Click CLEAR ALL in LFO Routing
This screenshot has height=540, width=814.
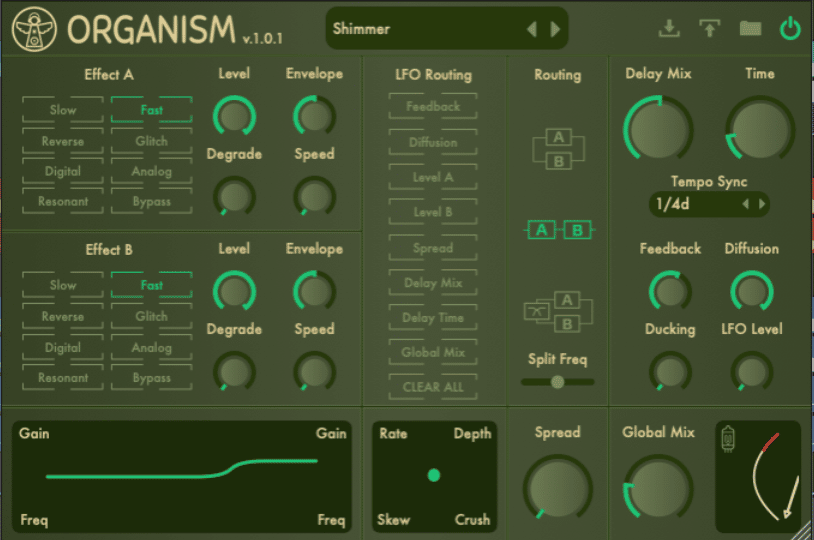click(433, 387)
